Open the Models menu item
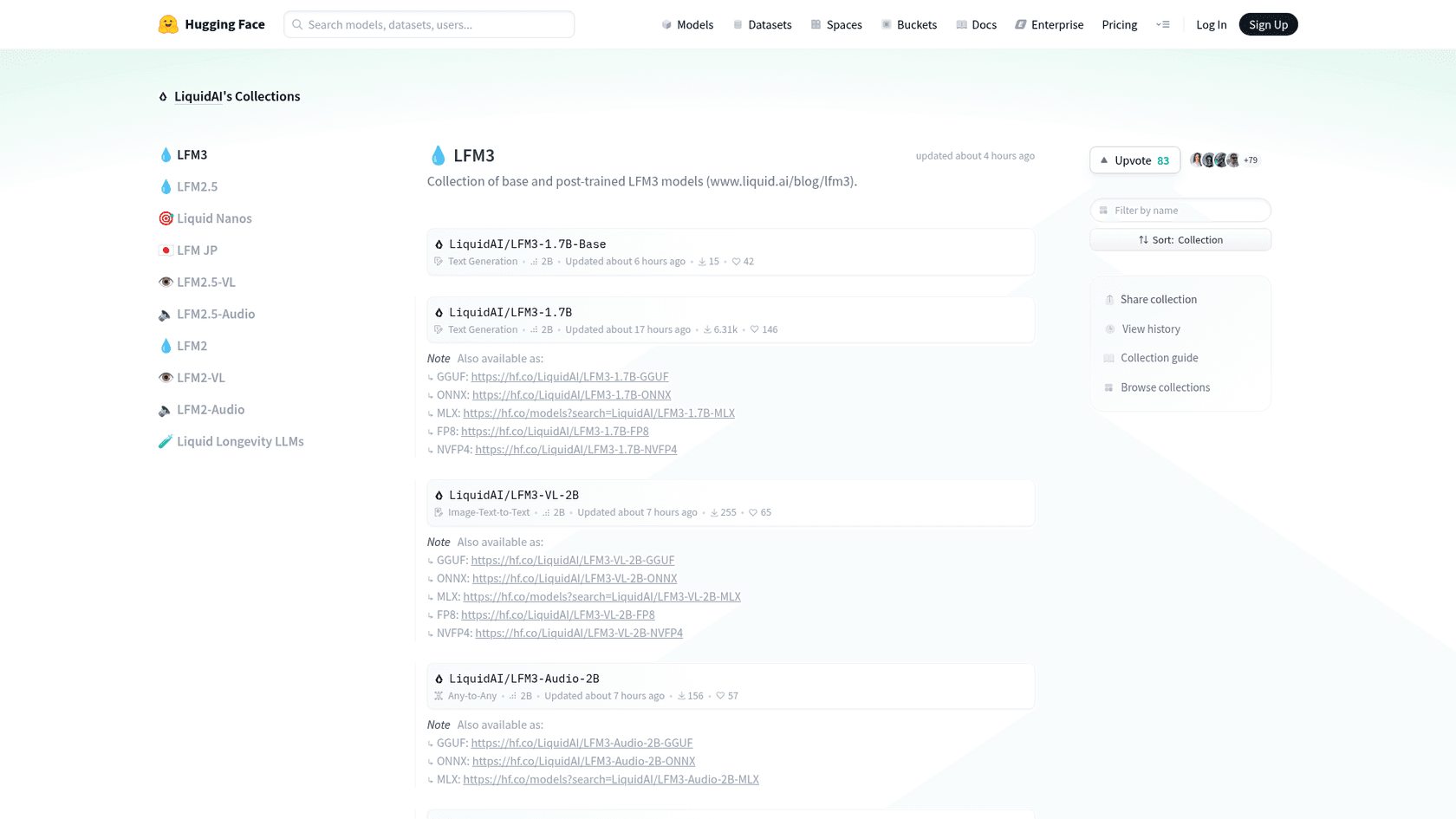 (x=687, y=24)
